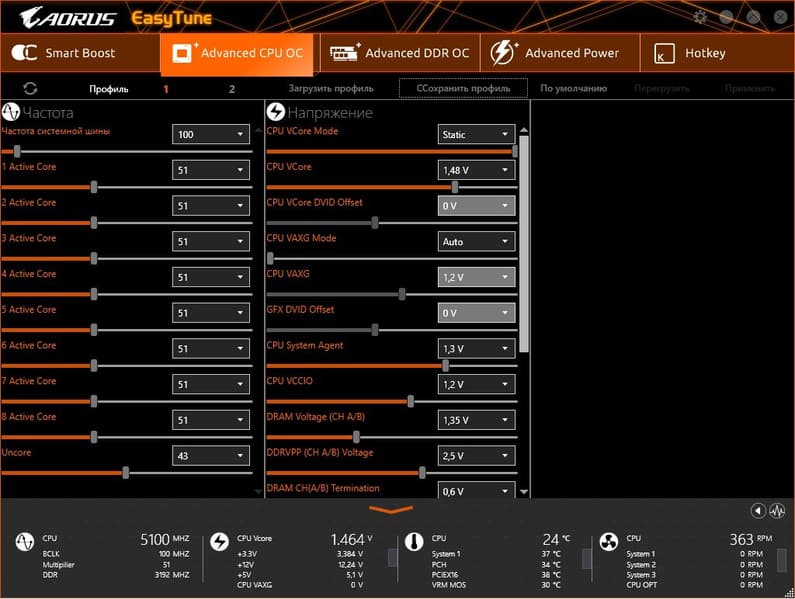Switch to the Advanced Power tab
The width and height of the screenshot is (795, 599).
click(560, 53)
